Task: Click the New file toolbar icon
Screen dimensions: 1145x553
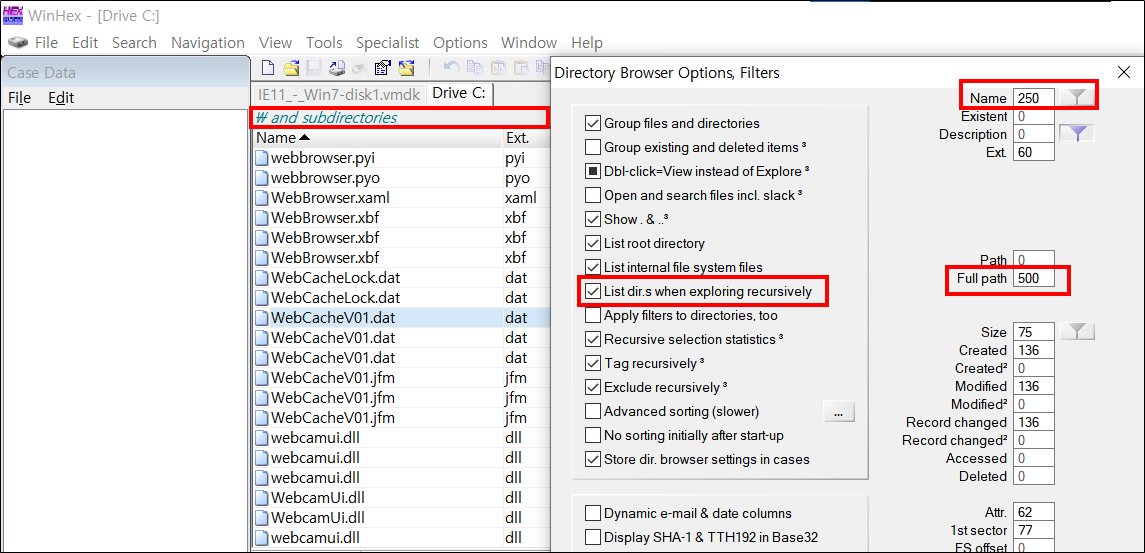Action: click(x=268, y=69)
